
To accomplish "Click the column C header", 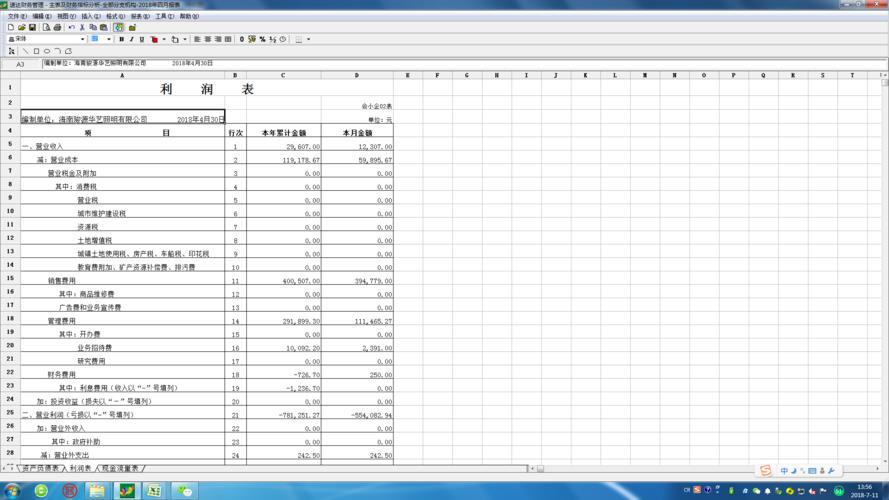I will [282, 75].
